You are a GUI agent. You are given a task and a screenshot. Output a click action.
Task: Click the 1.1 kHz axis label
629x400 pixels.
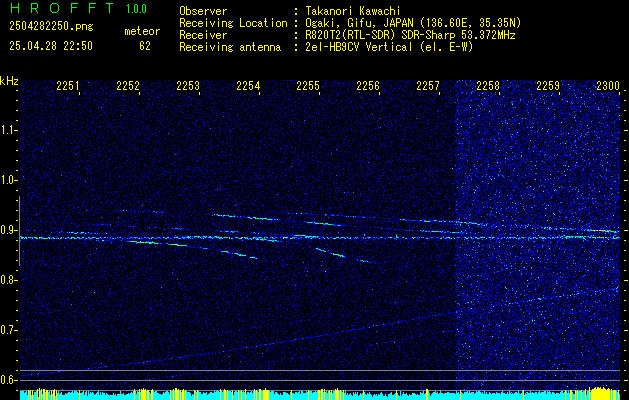(x=8, y=130)
